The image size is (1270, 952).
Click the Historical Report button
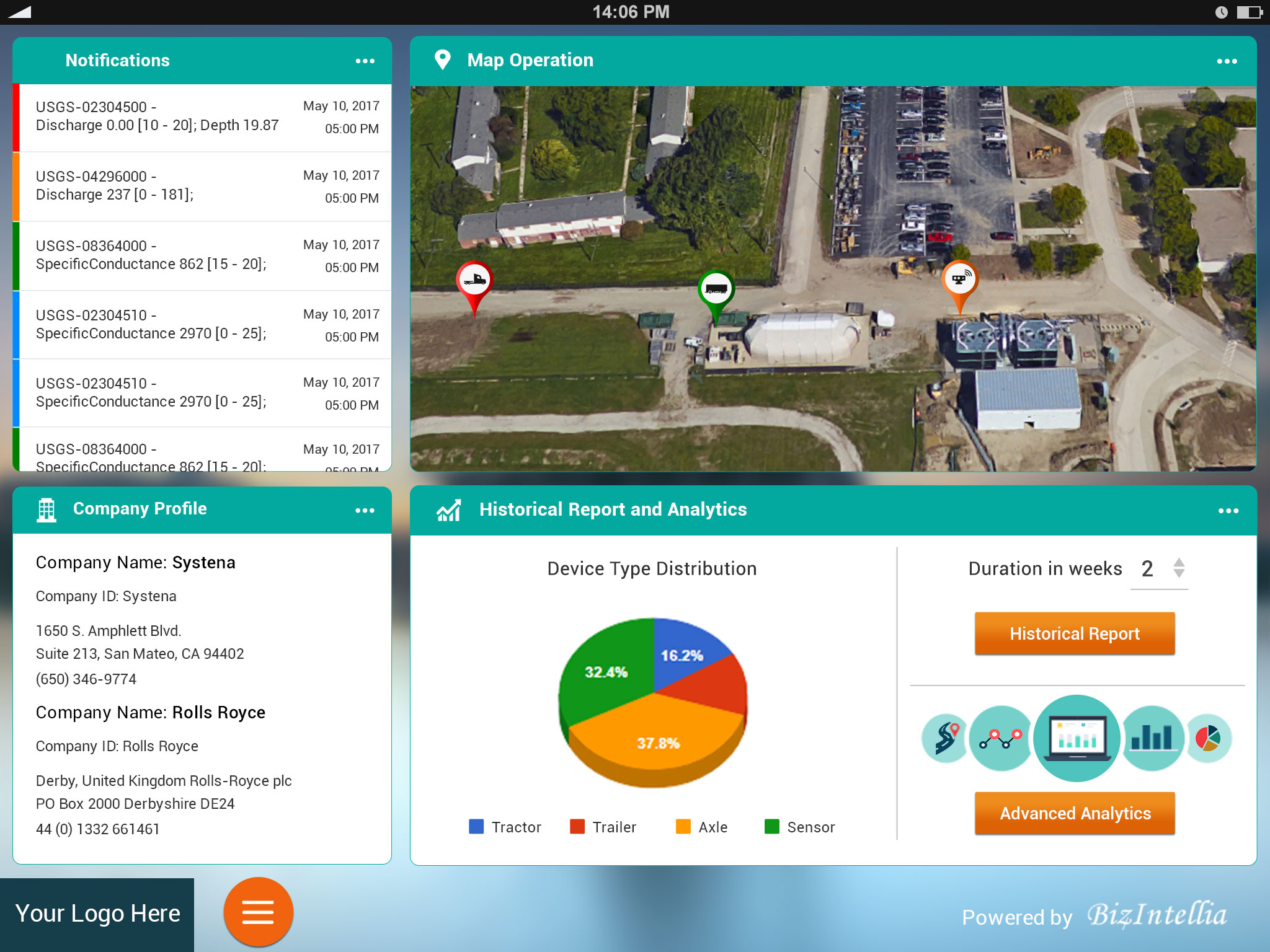point(1075,633)
